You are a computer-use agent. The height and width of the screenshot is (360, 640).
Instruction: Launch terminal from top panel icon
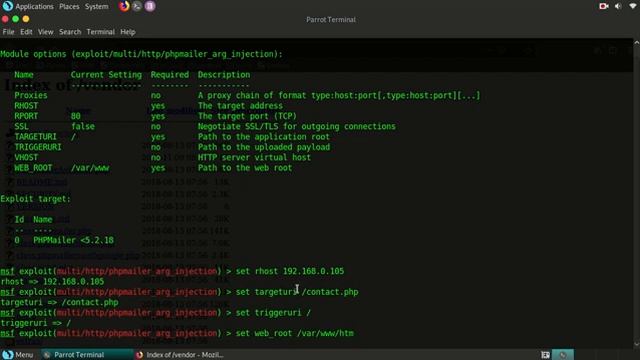tap(137, 6)
